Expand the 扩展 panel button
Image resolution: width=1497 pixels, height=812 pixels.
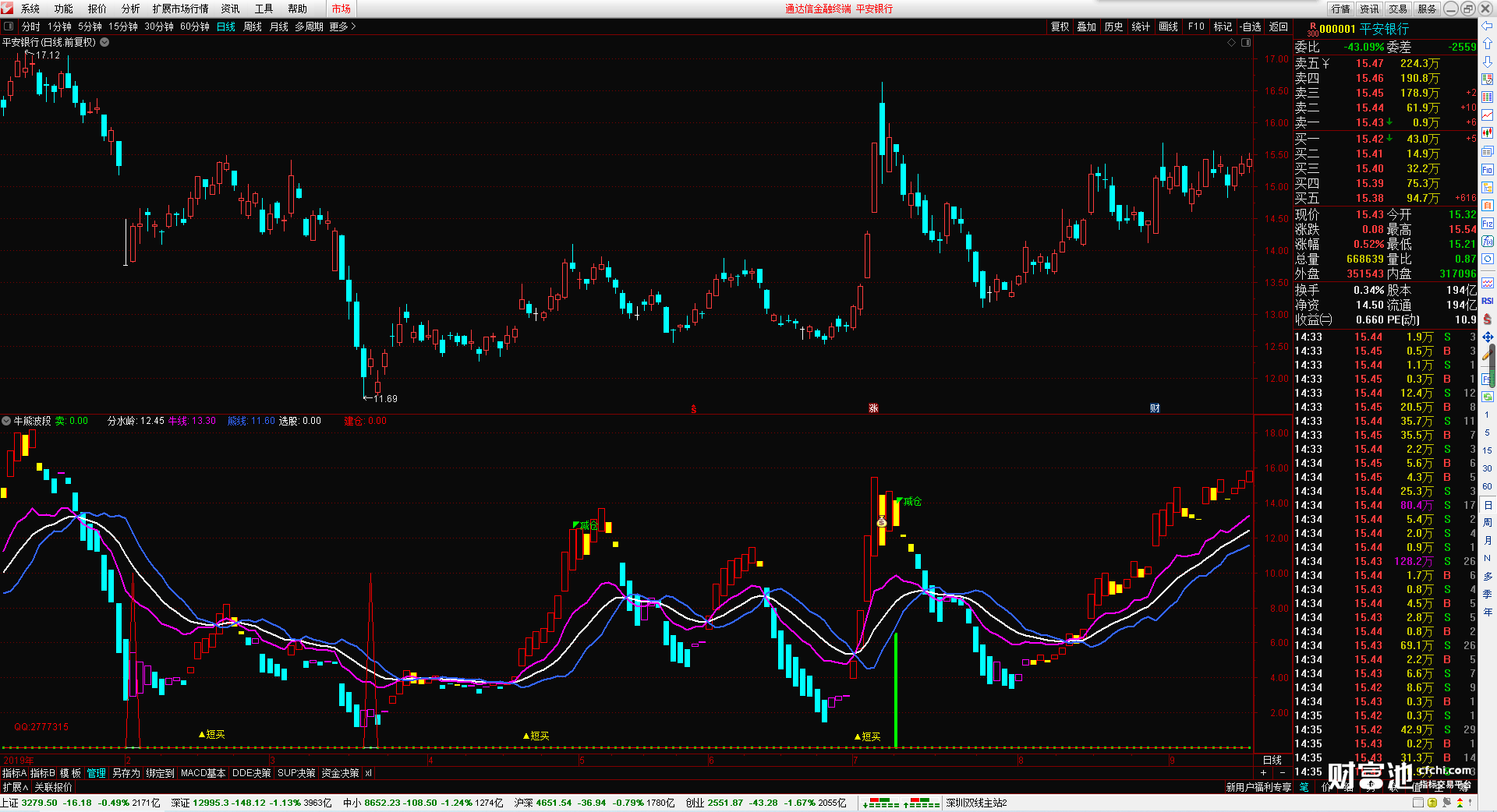click(x=16, y=787)
